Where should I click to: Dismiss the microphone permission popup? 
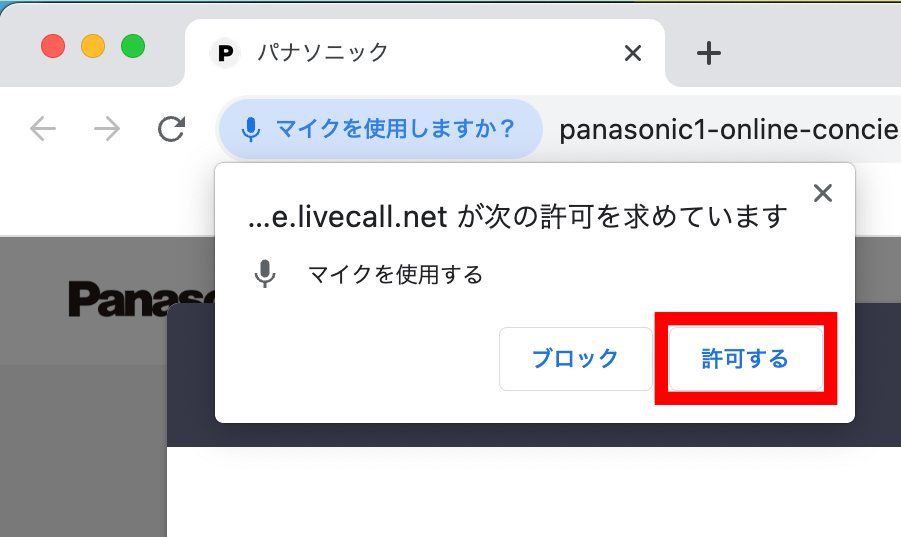pos(823,193)
